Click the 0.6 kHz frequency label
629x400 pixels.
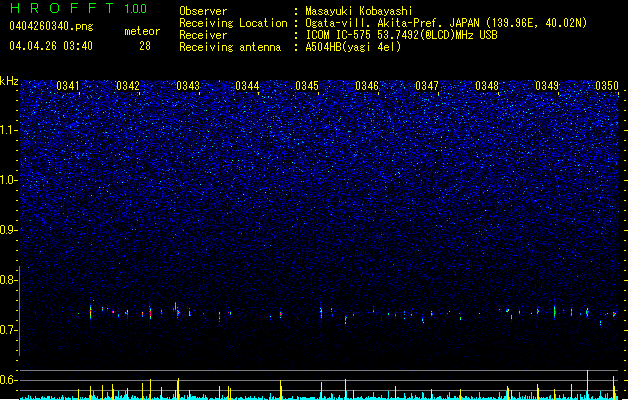coord(9,380)
